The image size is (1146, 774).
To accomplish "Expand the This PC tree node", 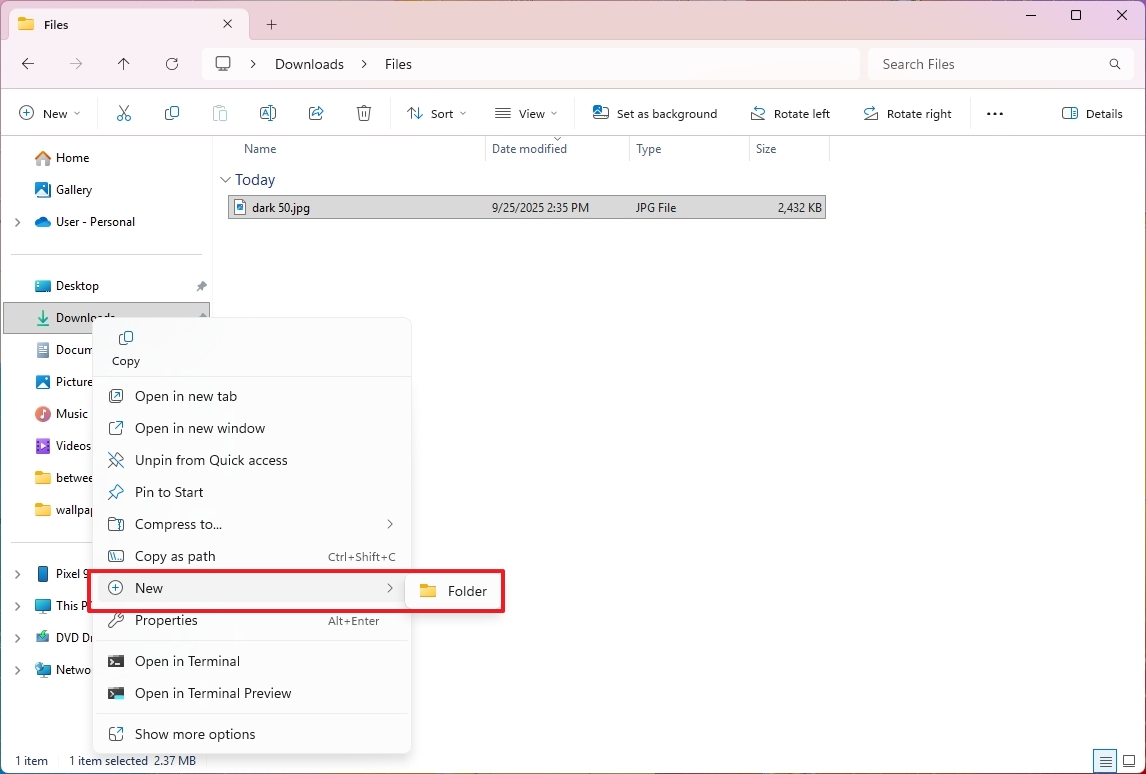I will click(x=18, y=606).
